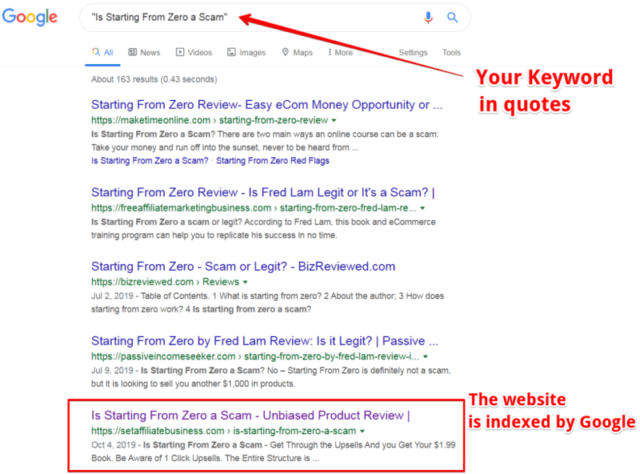Open the More search options menu
This screenshot has width=640, height=474.
340,52
